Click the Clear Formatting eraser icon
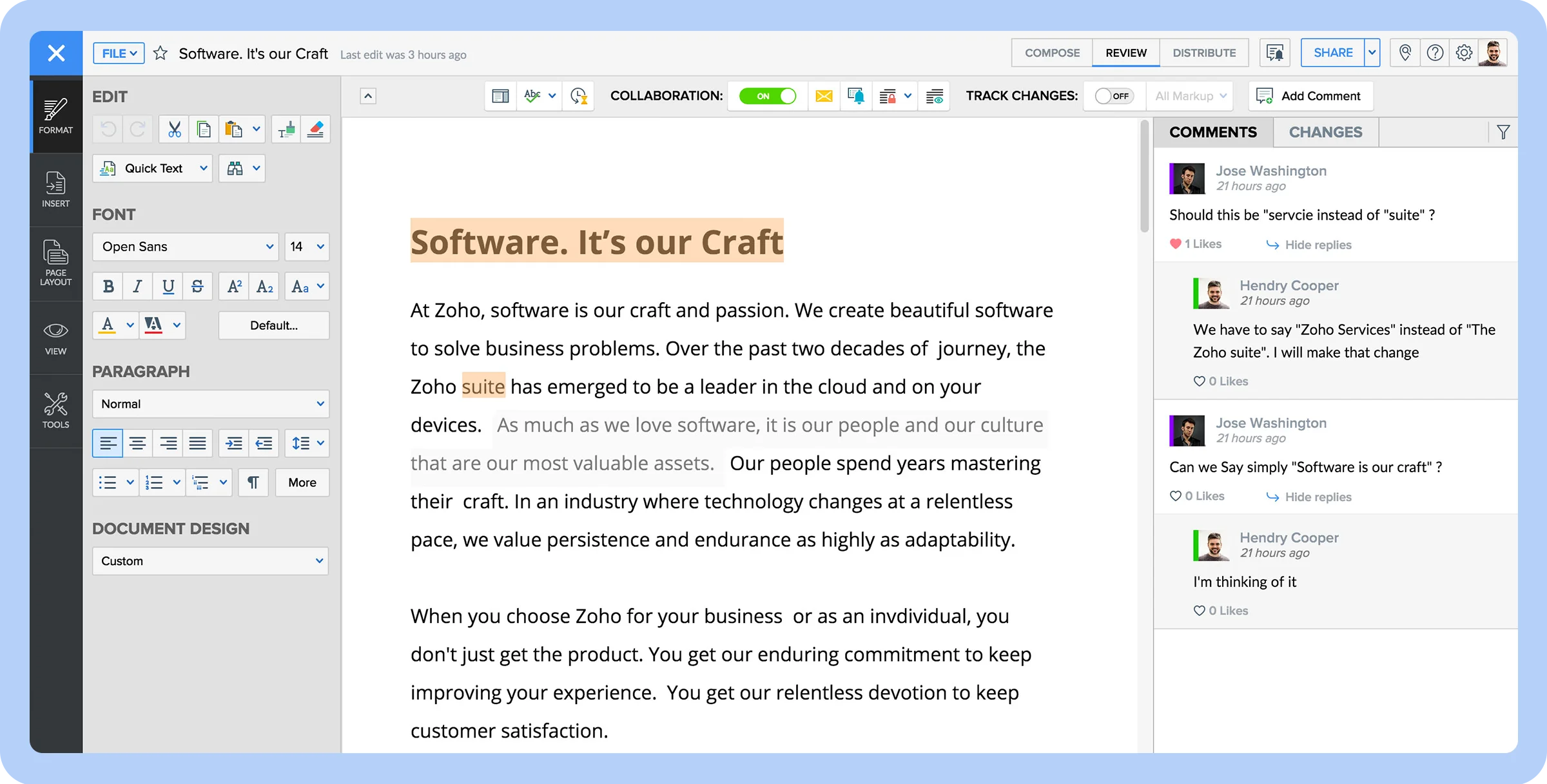 315,129
